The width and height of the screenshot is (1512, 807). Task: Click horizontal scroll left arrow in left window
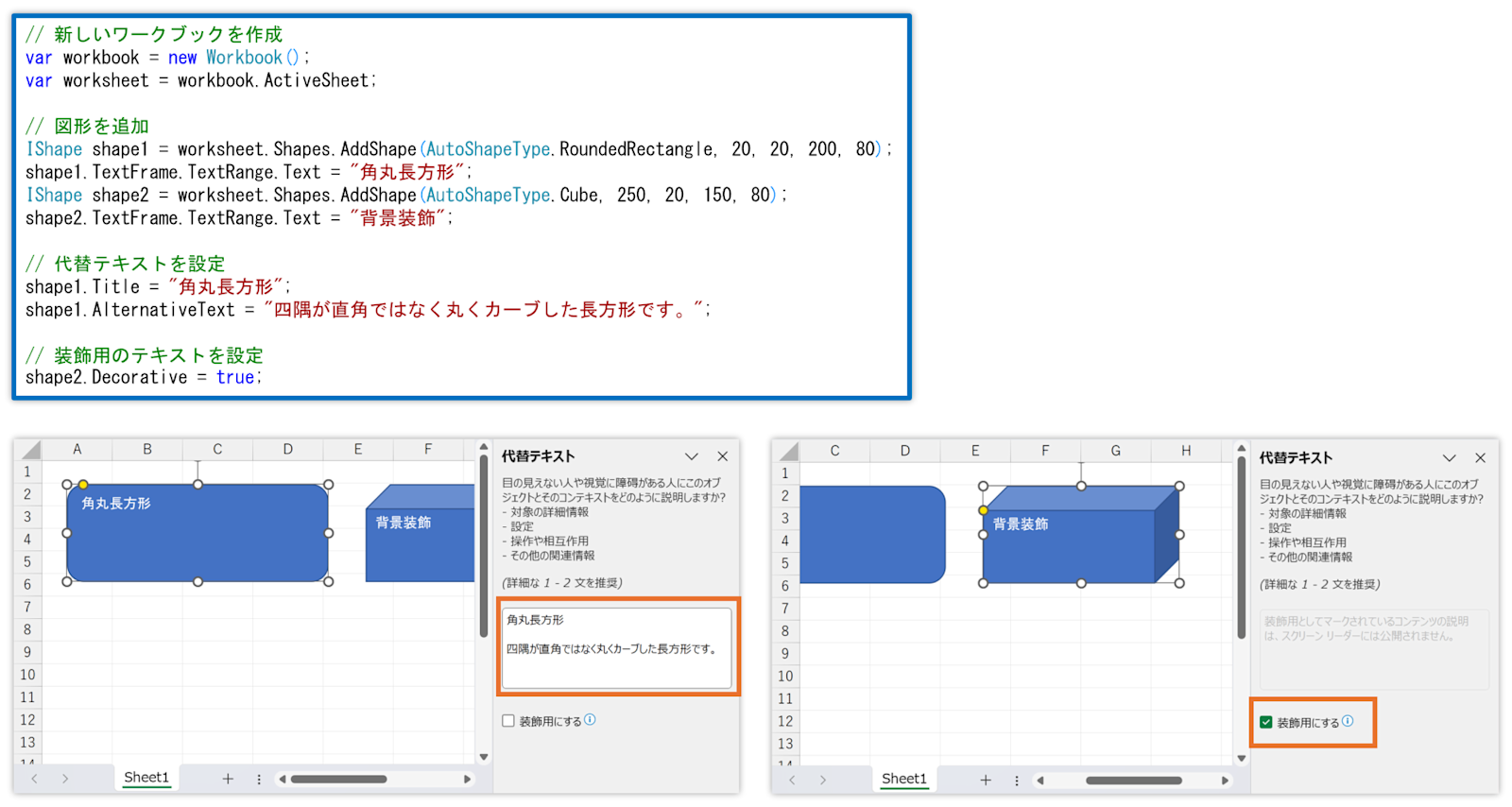[282, 780]
